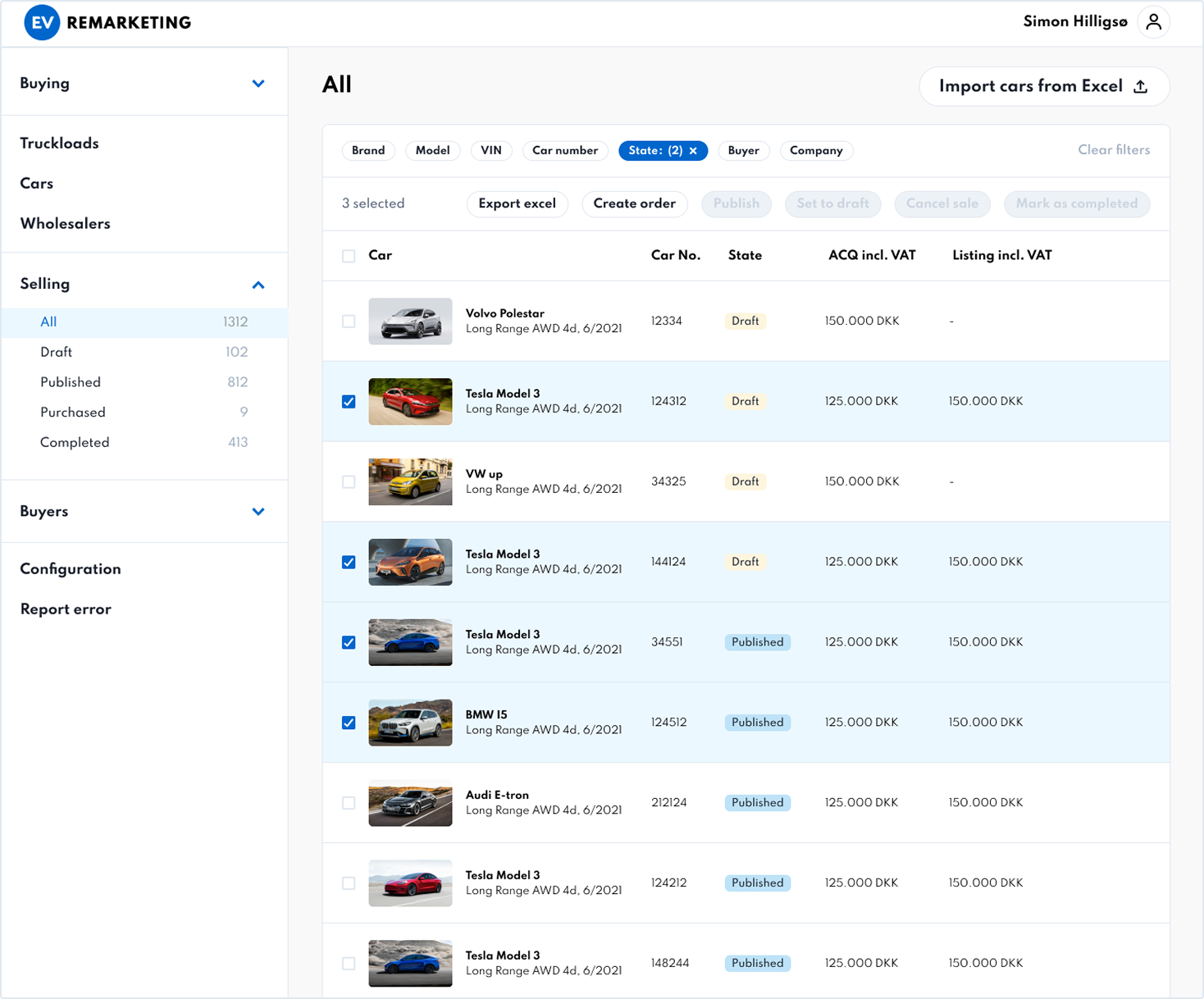Check the checkbox for car 124212
This screenshot has height=999, width=1204.
(349, 883)
